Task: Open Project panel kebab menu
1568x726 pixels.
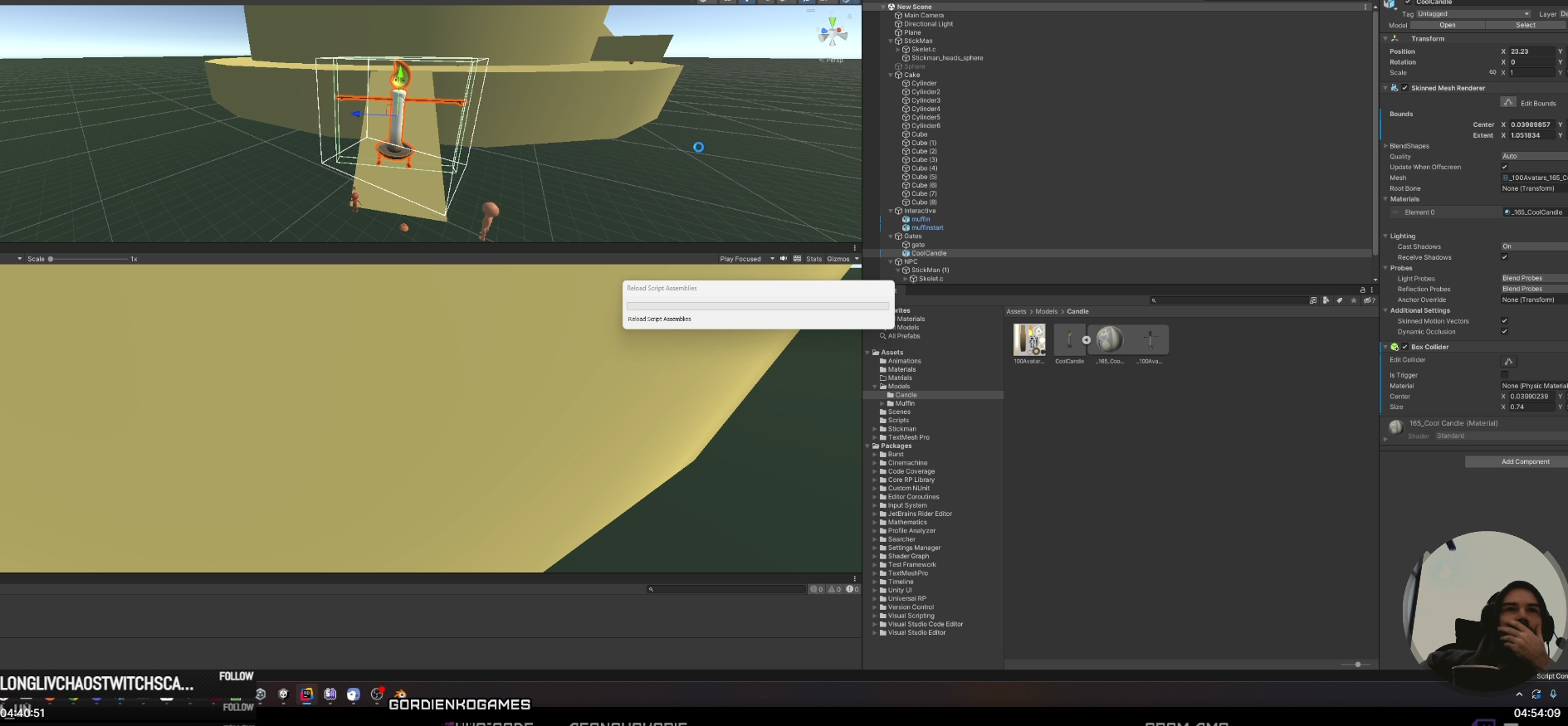Action: click(1371, 290)
